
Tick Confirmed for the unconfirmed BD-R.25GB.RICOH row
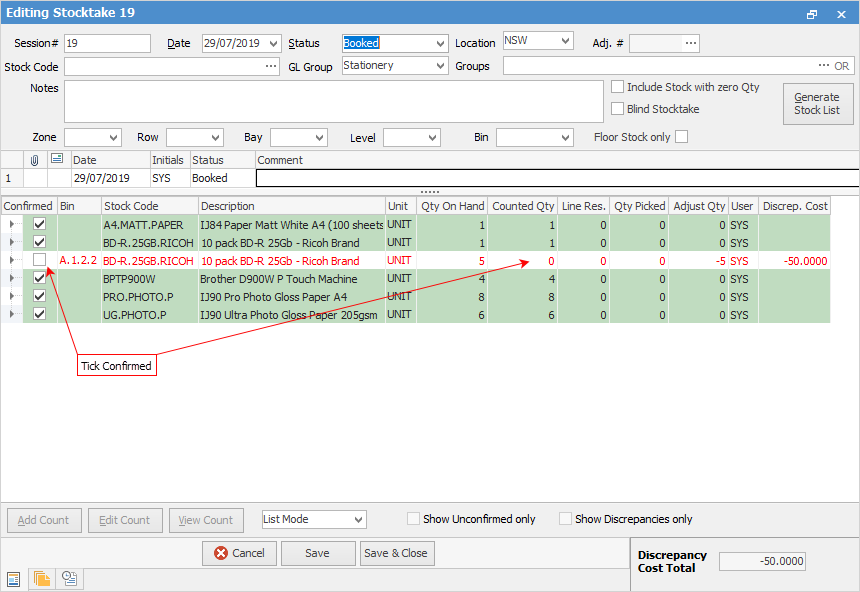pyautogui.click(x=40, y=260)
